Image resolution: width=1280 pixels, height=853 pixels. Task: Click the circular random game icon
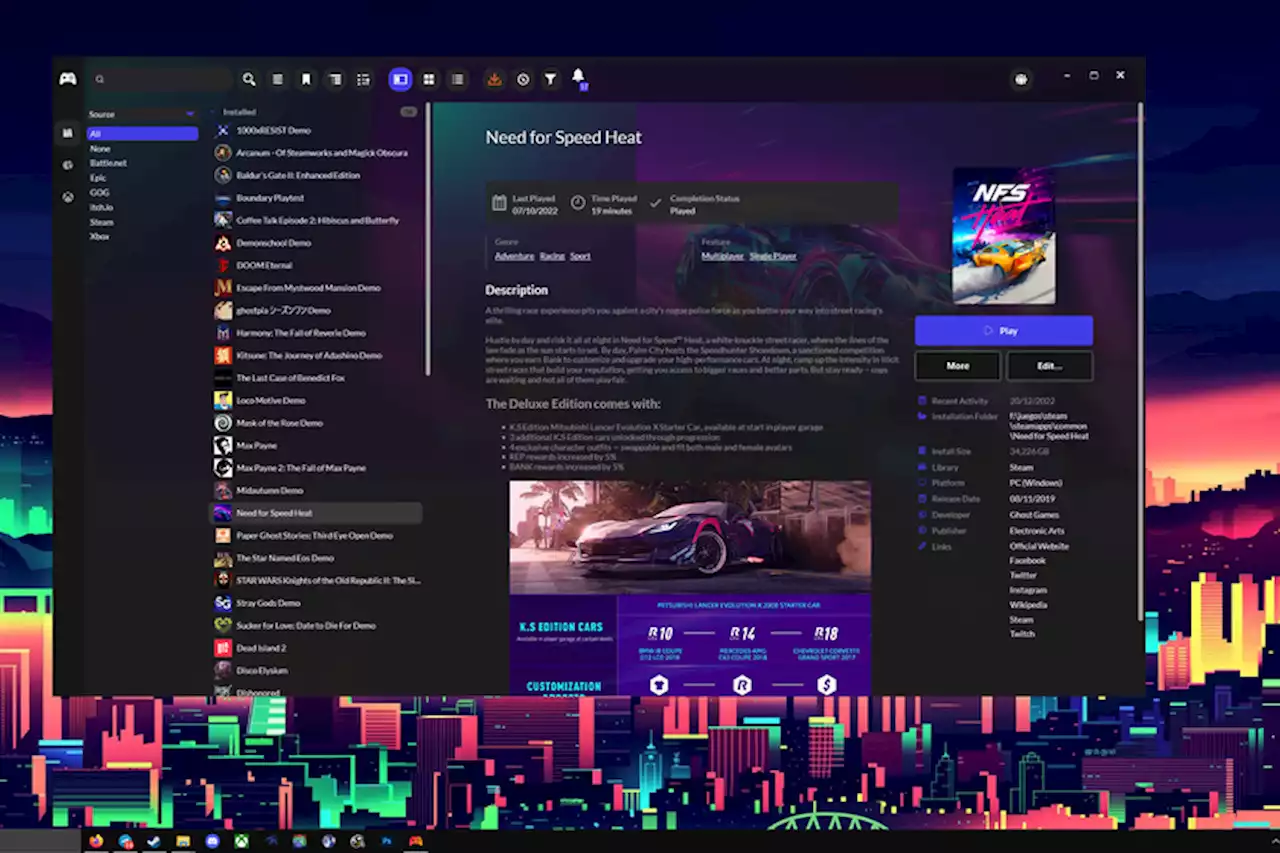coord(522,79)
